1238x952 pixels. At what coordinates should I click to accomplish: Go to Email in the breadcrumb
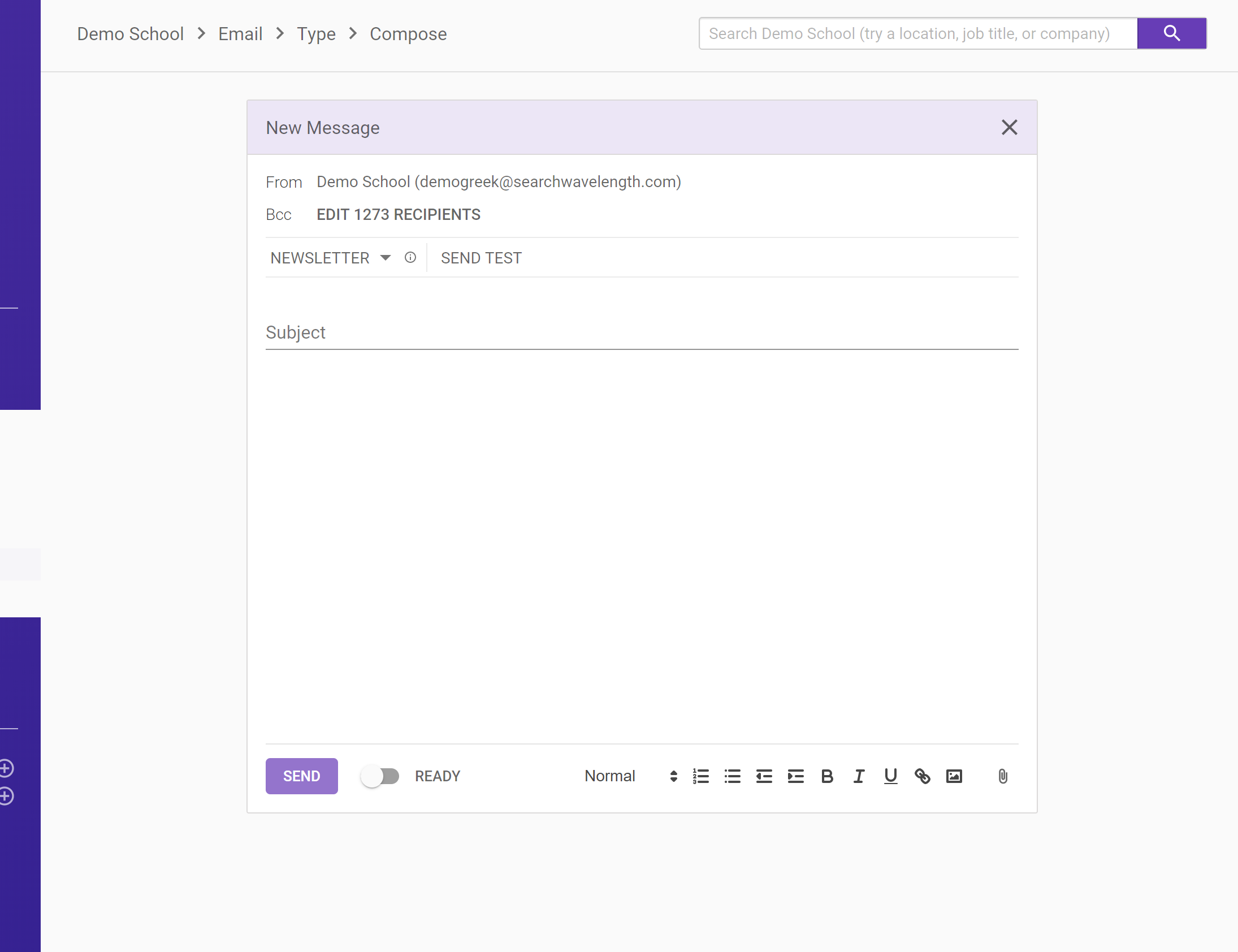click(240, 34)
